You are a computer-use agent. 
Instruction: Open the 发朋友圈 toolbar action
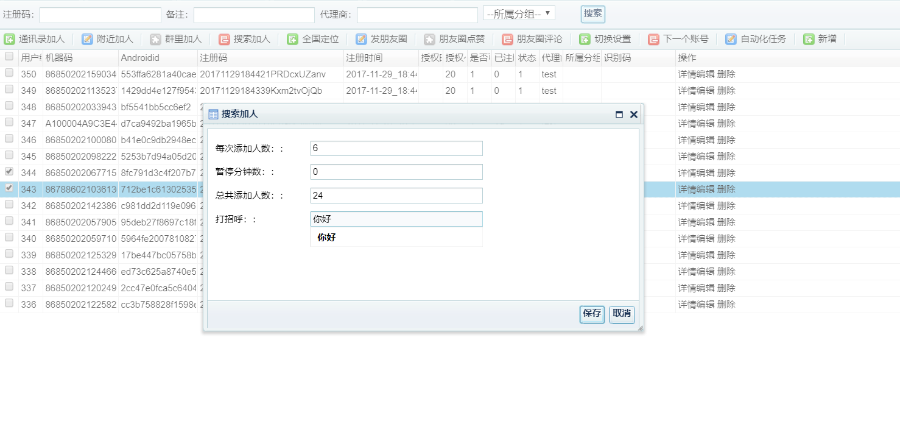pos(382,39)
